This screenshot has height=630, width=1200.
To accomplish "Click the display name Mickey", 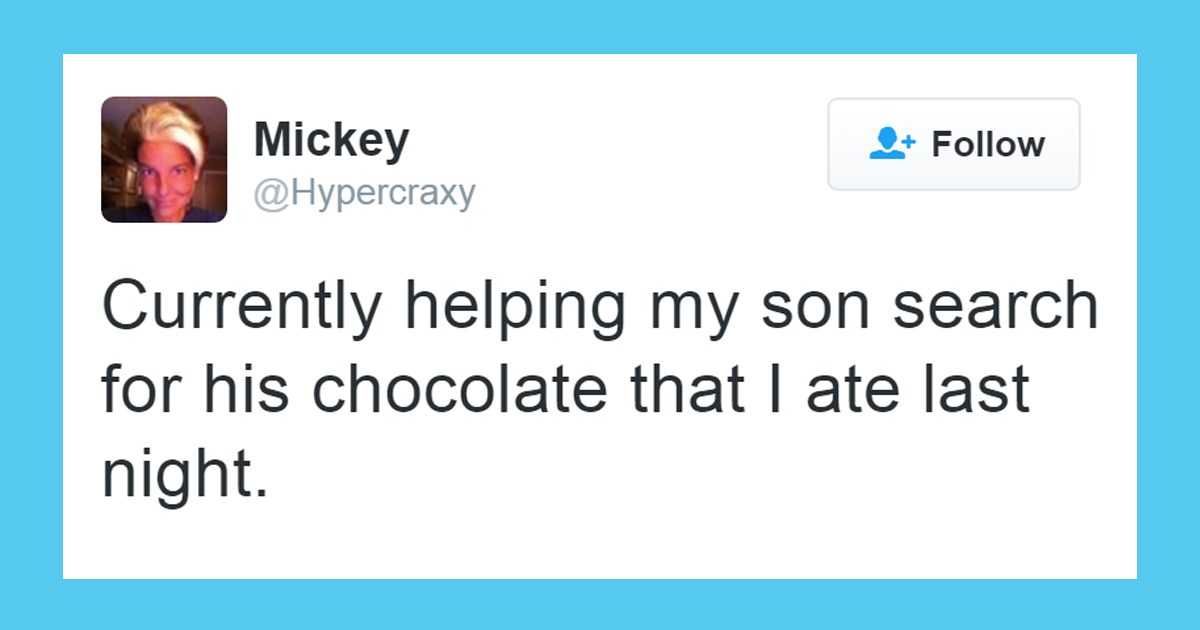I will tap(331, 139).
